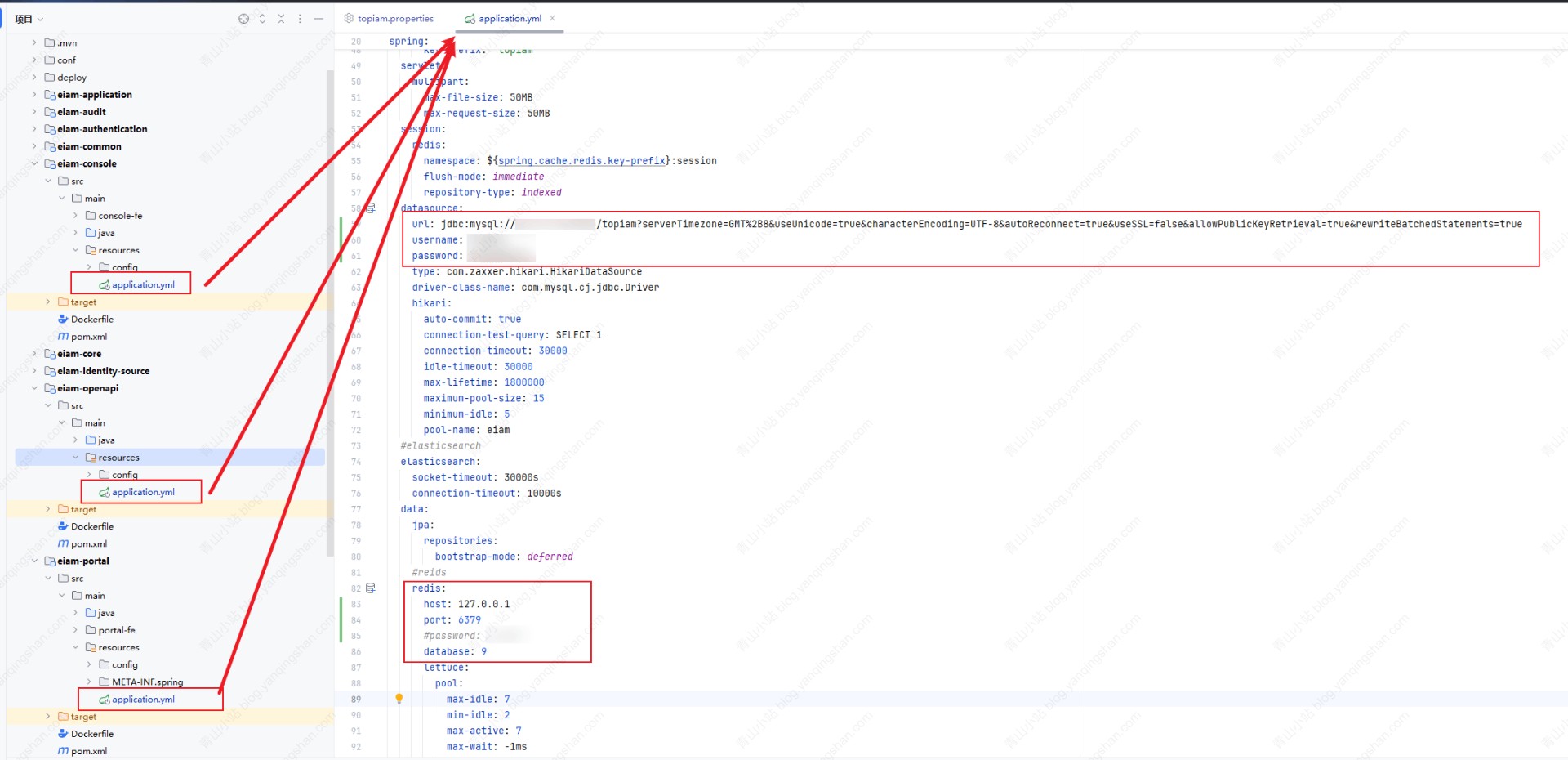The width and height of the screenshot is (1568, 760).
Task: Click line number 89 in the gutter
Action: (356, 700)
